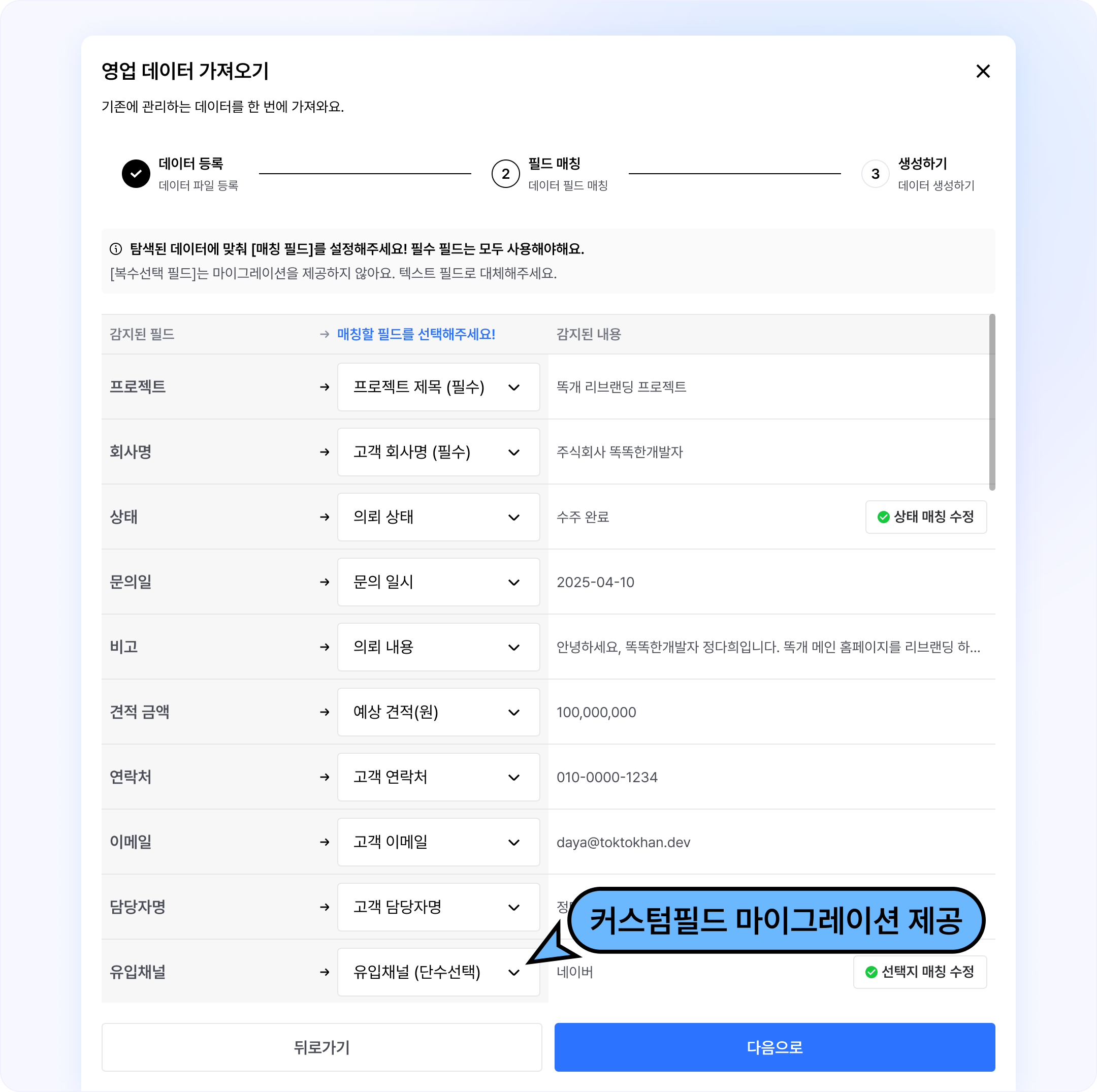Click the 상태 매칭 수정 button
This screenshot has width=1097, height=1092.
(926, 517)
